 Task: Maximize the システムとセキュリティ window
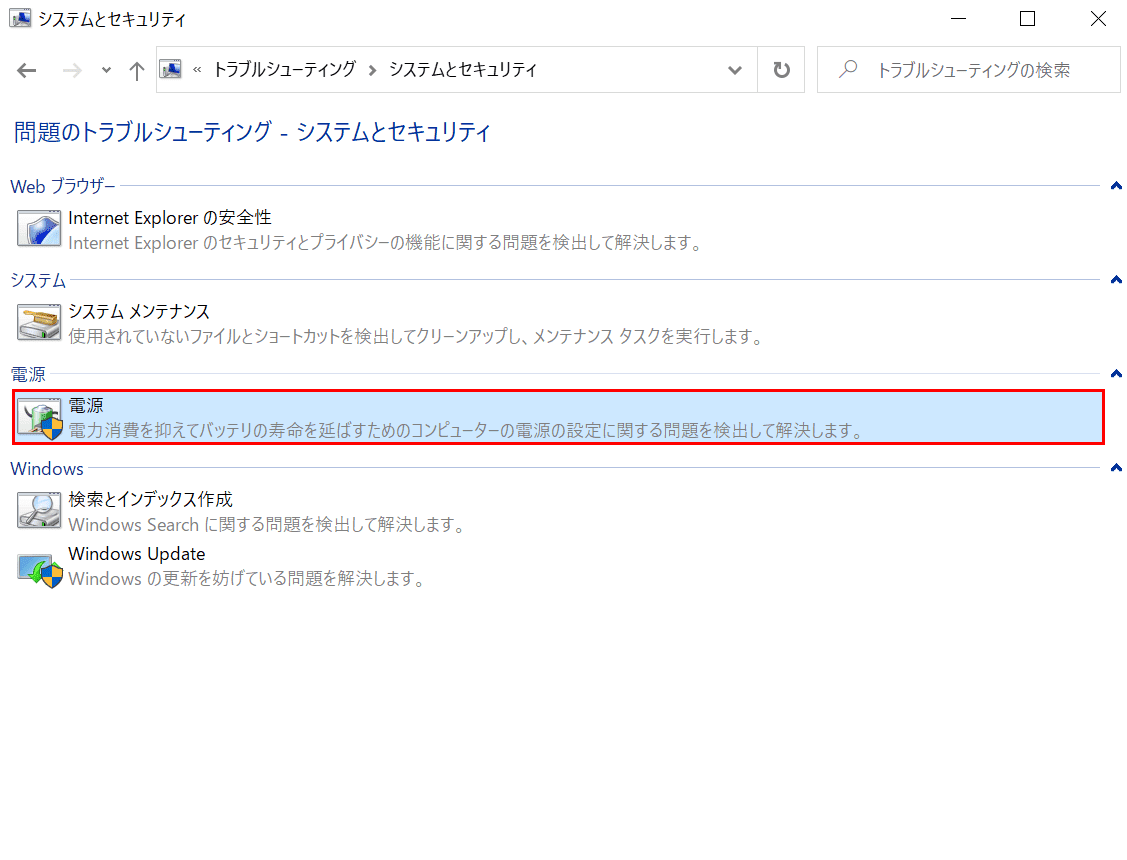tap(1028, 19)
